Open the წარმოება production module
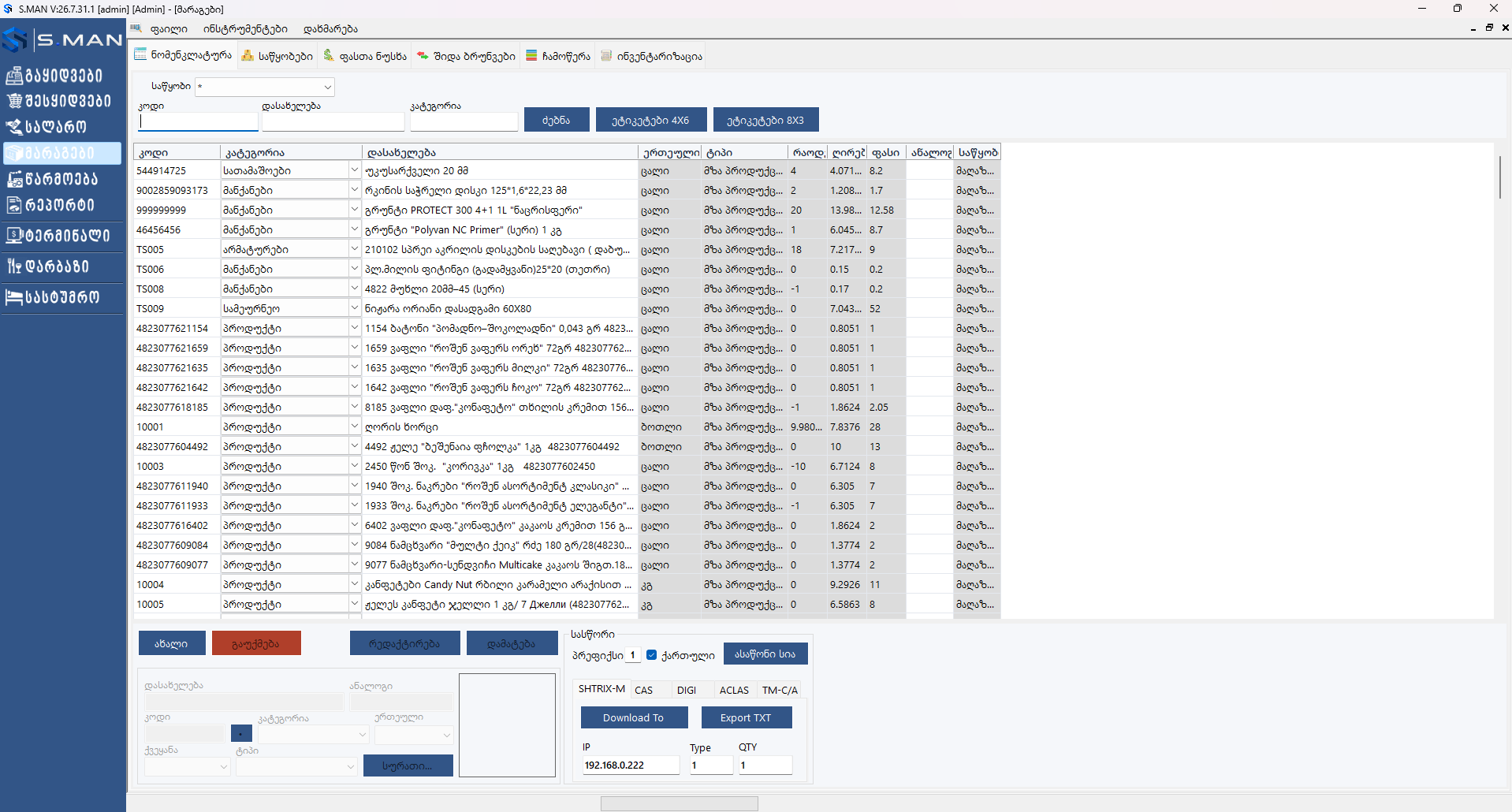This screenshot has width=1512, height=812. click(x=53, y=179)
